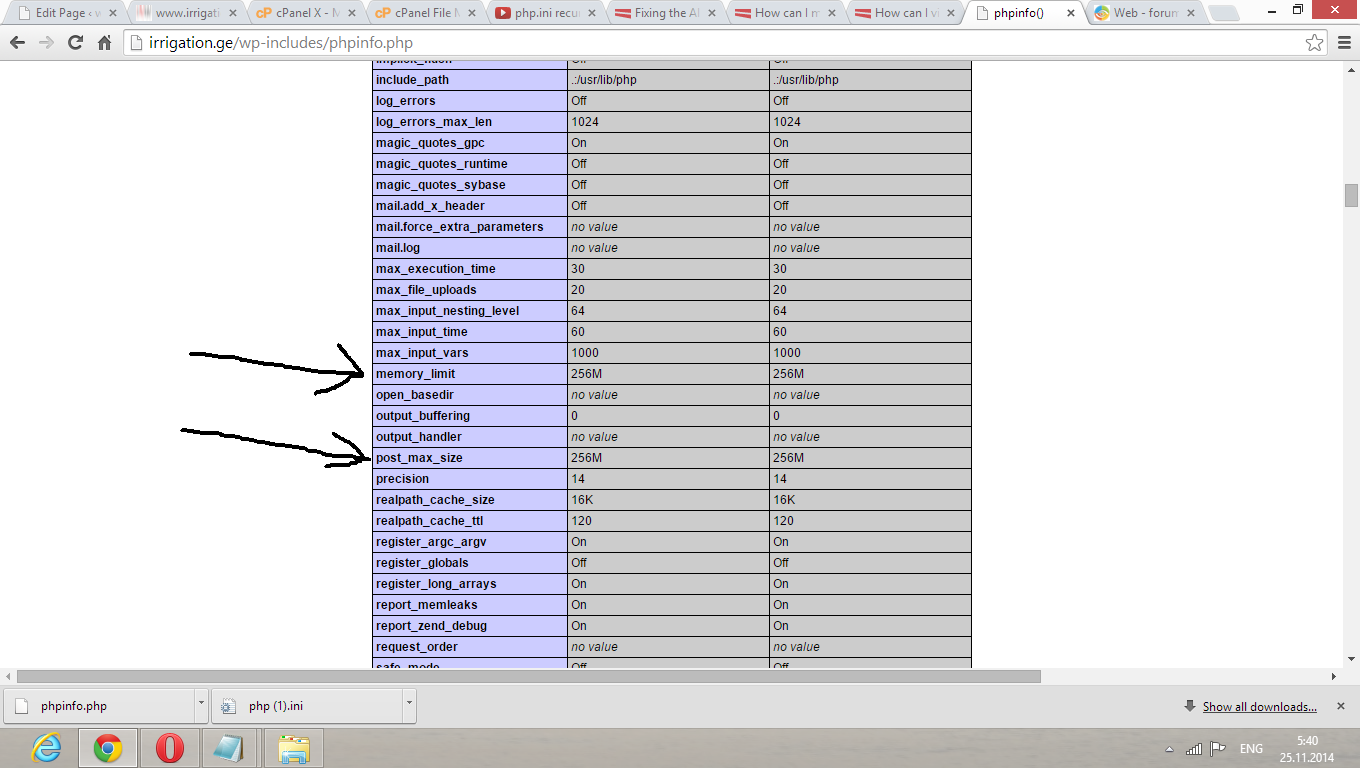Screen dimensions: 1360x768
Task: Click the 'Show all downloads...' link
Action: pyautogui.click(x=1260, y=706)
